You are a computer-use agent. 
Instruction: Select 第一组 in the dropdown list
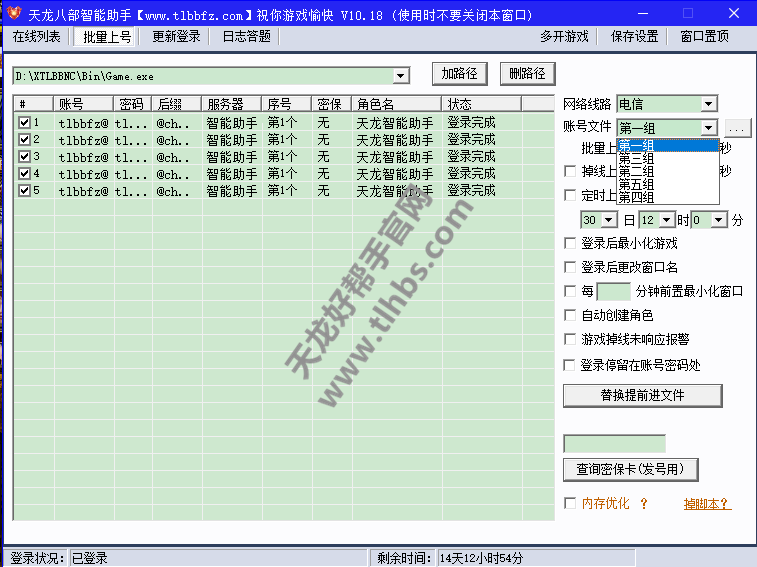point(668,145)
